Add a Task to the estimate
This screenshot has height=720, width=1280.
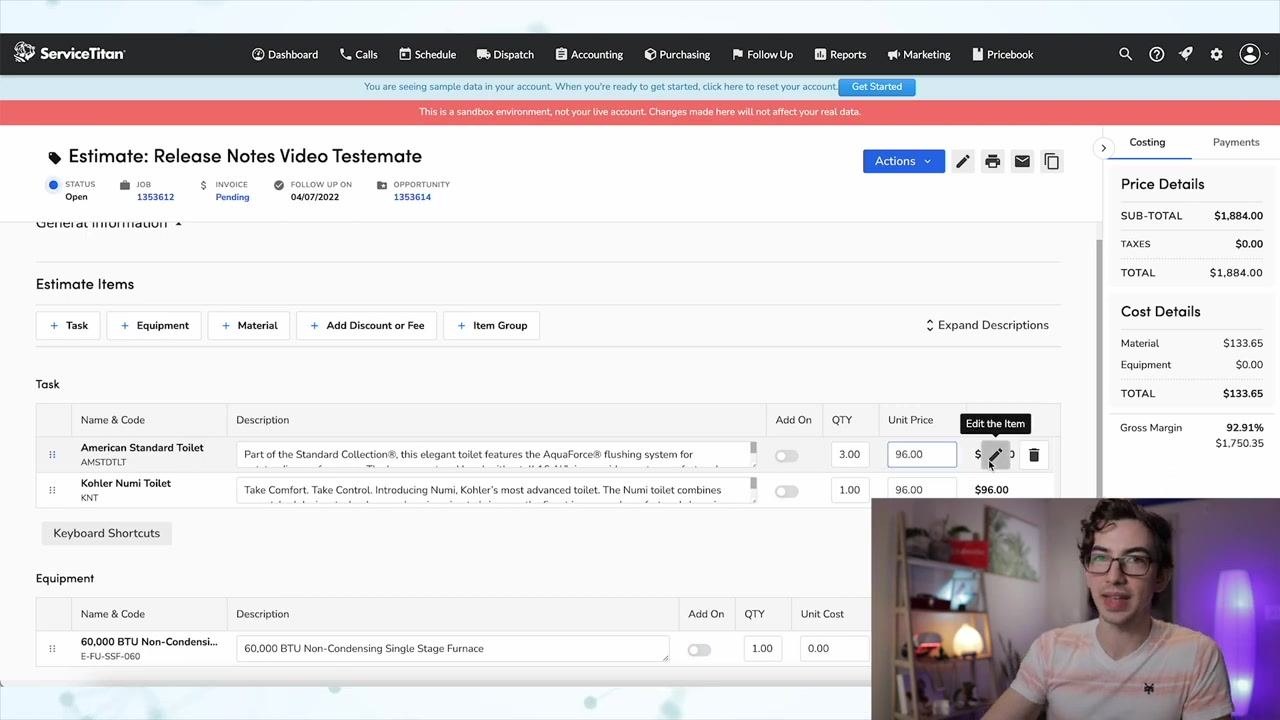(69, 325)
